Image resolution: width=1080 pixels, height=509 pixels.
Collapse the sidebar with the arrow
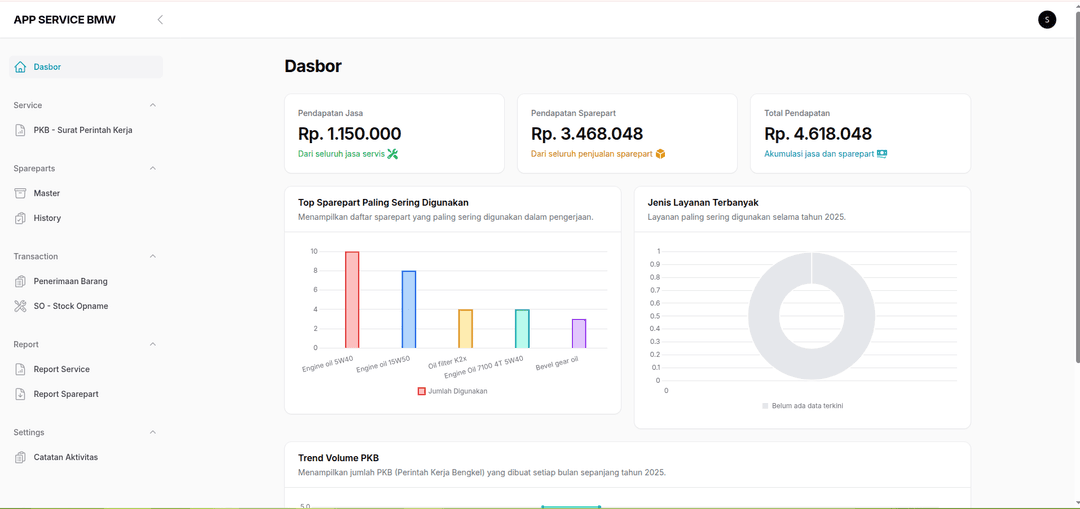point(160,19)
